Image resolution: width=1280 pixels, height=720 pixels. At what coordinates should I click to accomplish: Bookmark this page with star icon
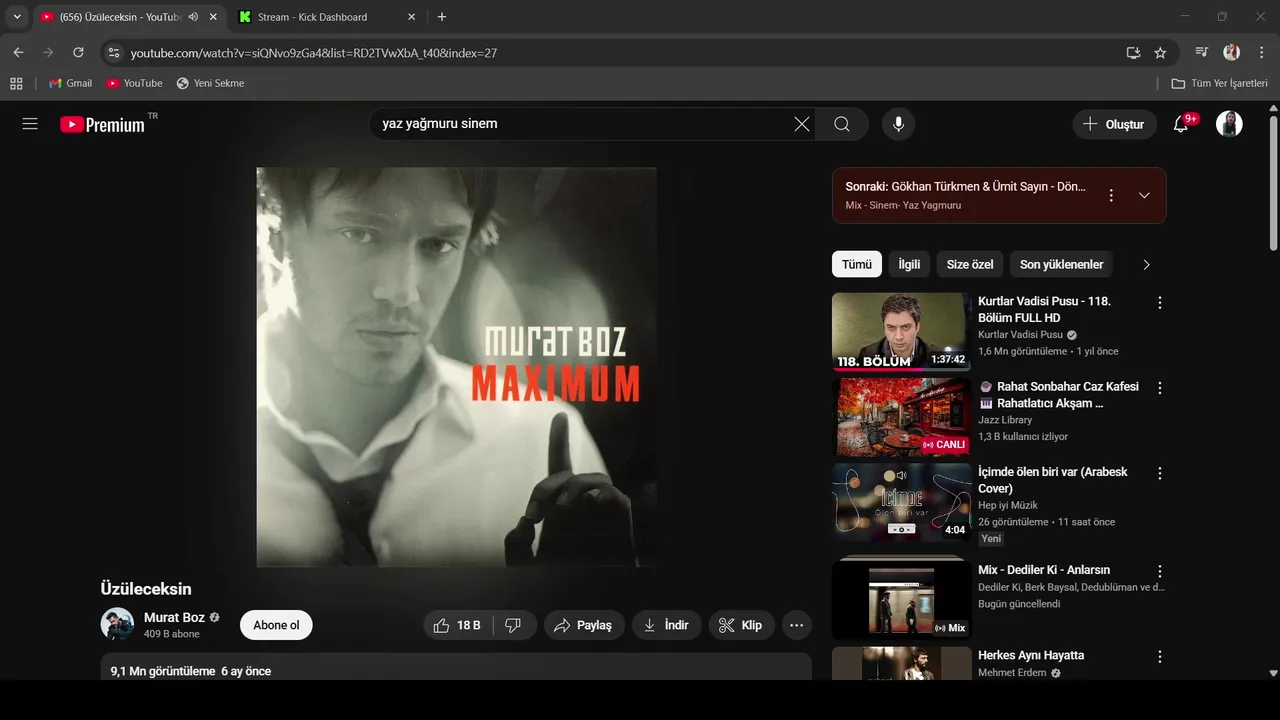tap(1160, 53)
